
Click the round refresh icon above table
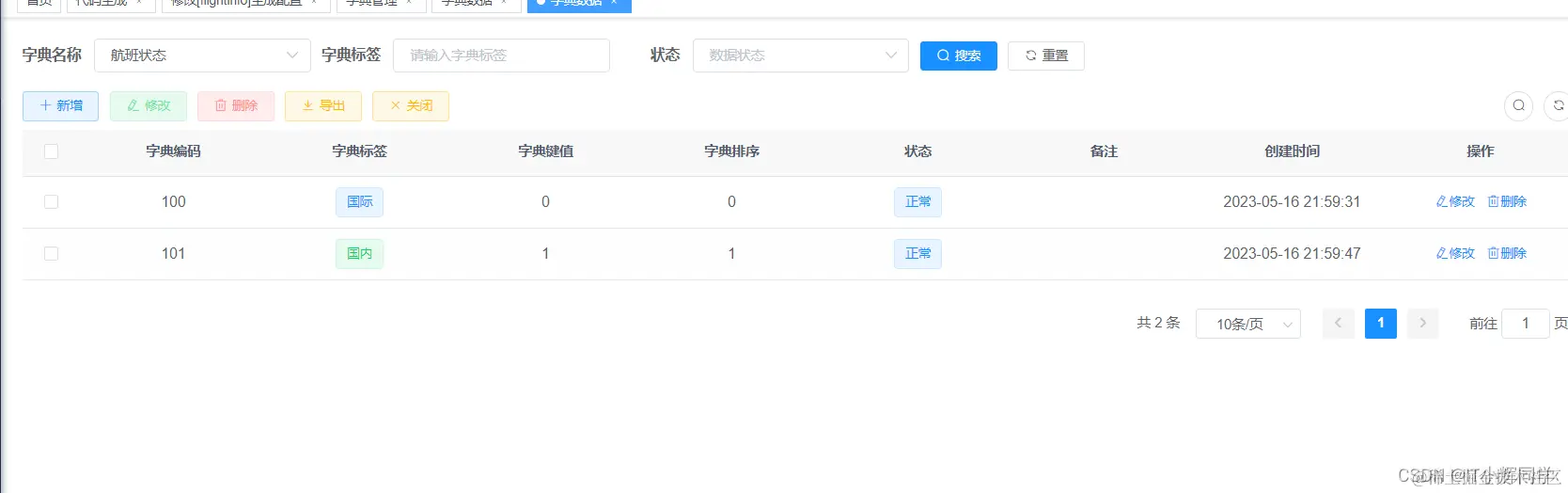coord(1558,106)
